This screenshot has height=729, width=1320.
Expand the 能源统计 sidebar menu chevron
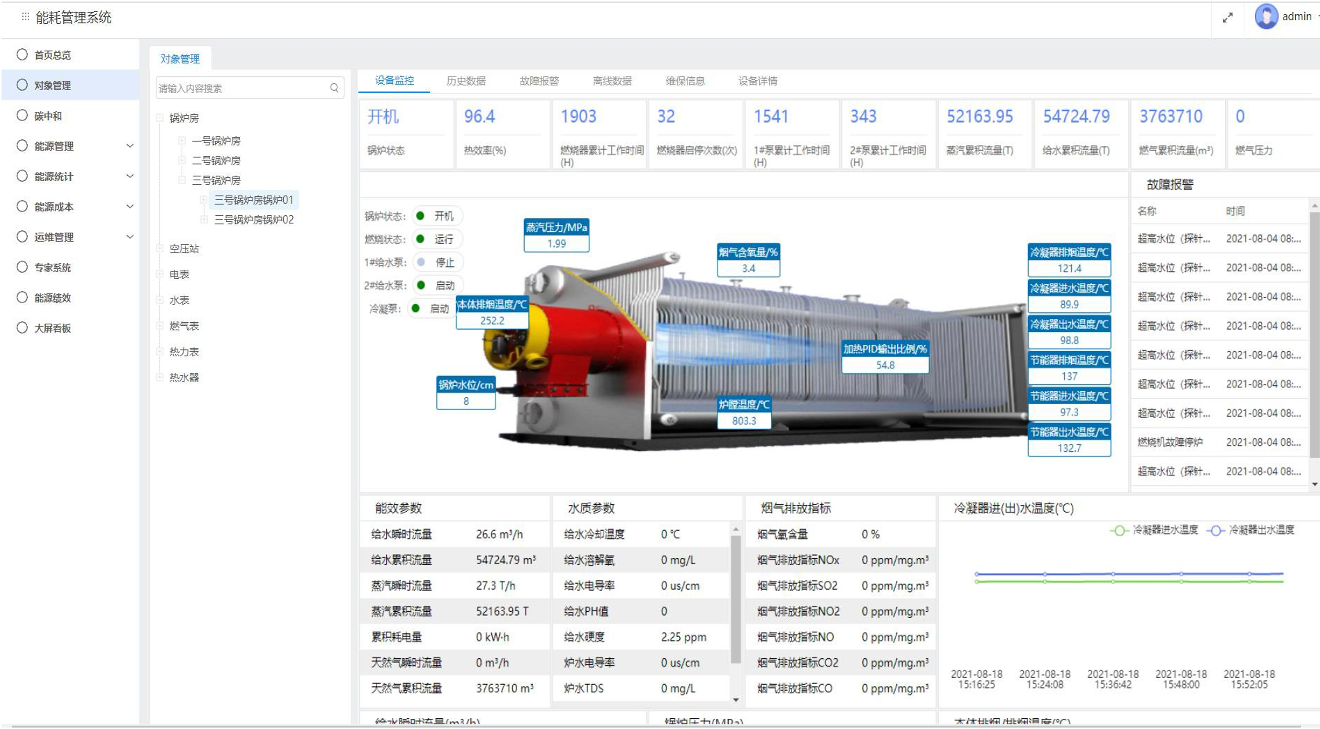pyautogui.click(x=129, y=176)
